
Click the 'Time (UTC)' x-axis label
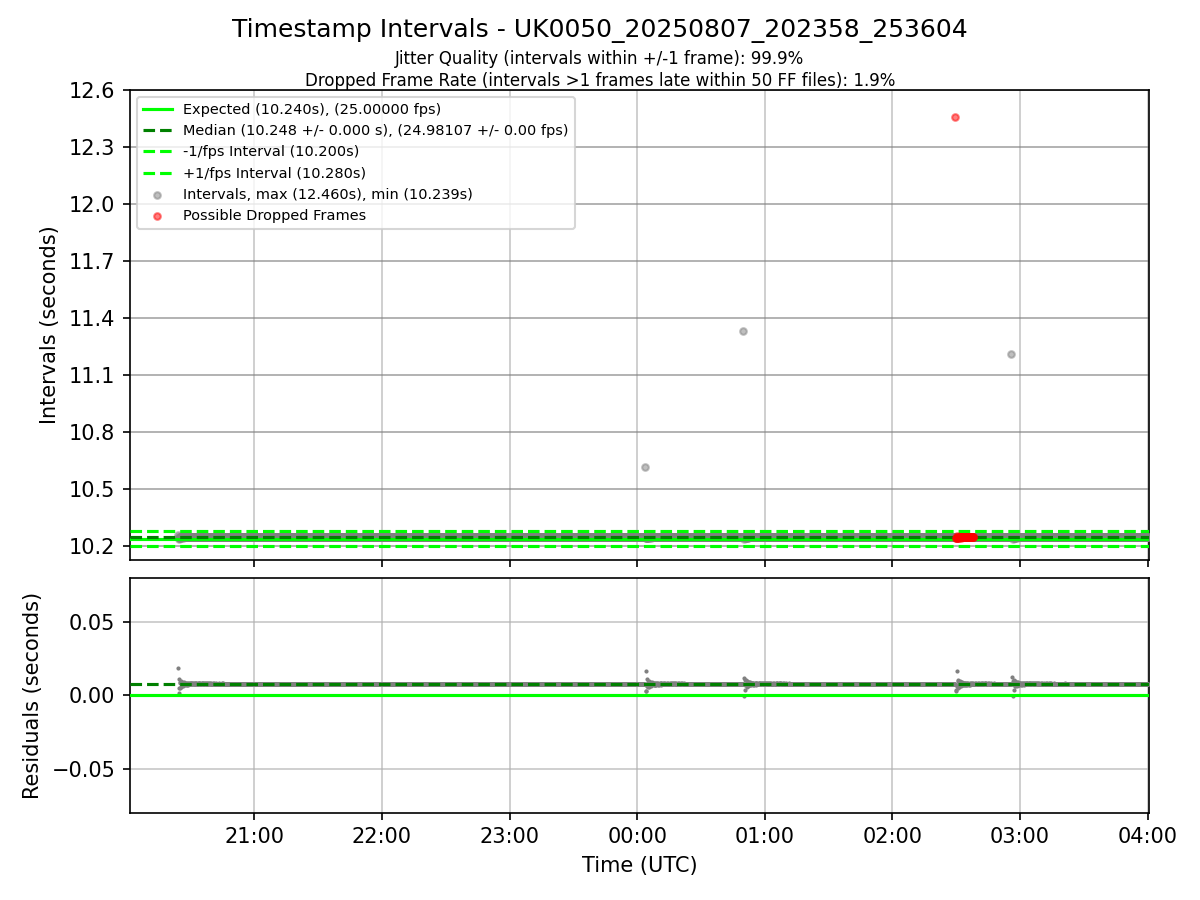click(639, 865)
